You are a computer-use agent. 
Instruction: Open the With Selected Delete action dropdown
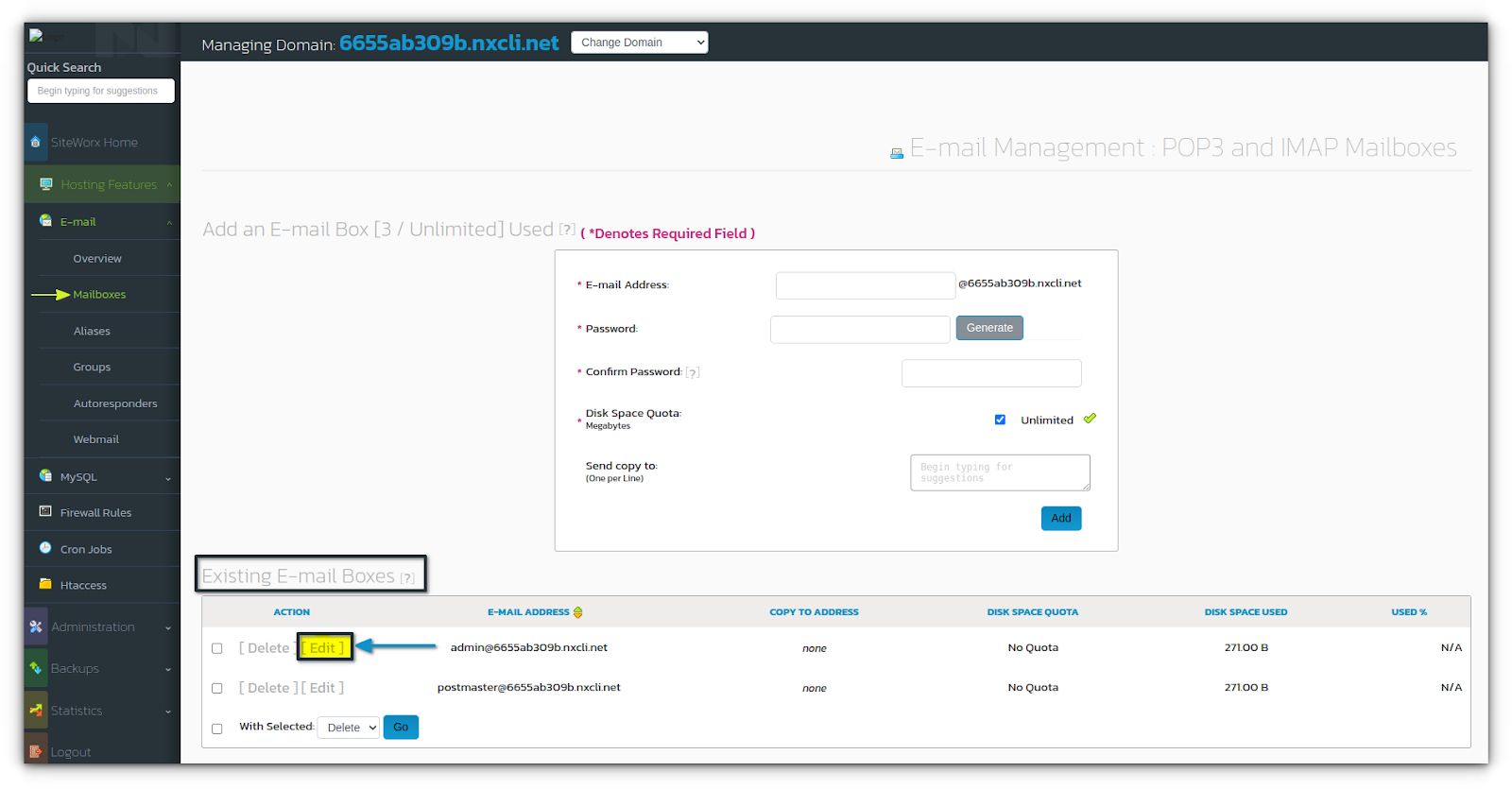(349, 728)
